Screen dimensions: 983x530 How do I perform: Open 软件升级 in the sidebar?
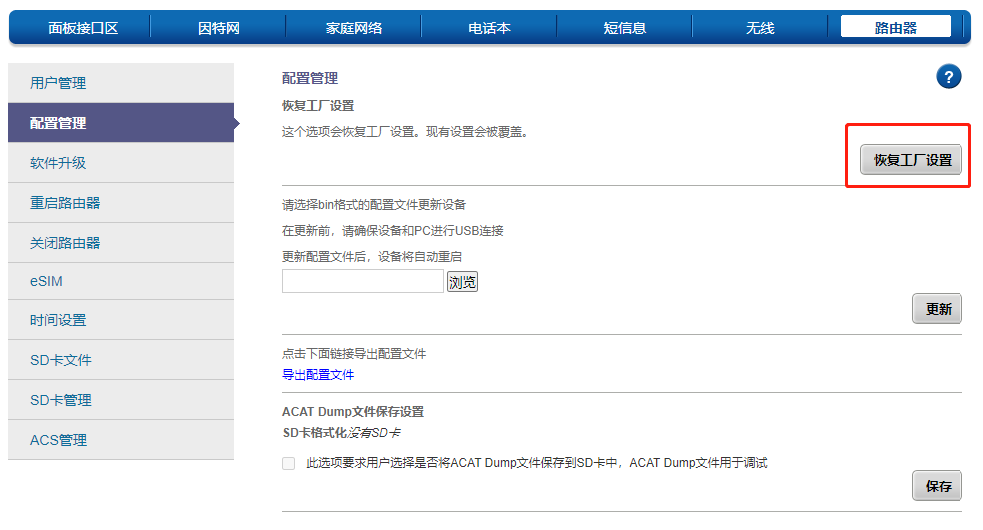(121, 163)
